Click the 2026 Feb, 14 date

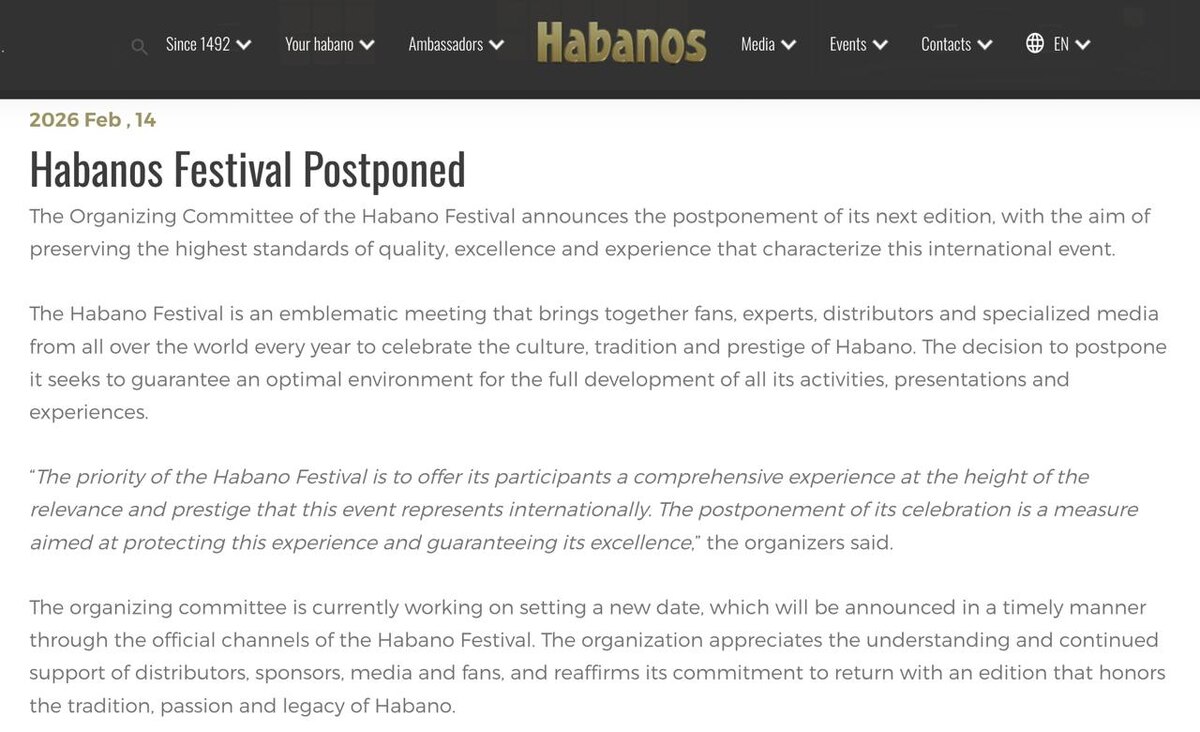click(x=93, y=120)
